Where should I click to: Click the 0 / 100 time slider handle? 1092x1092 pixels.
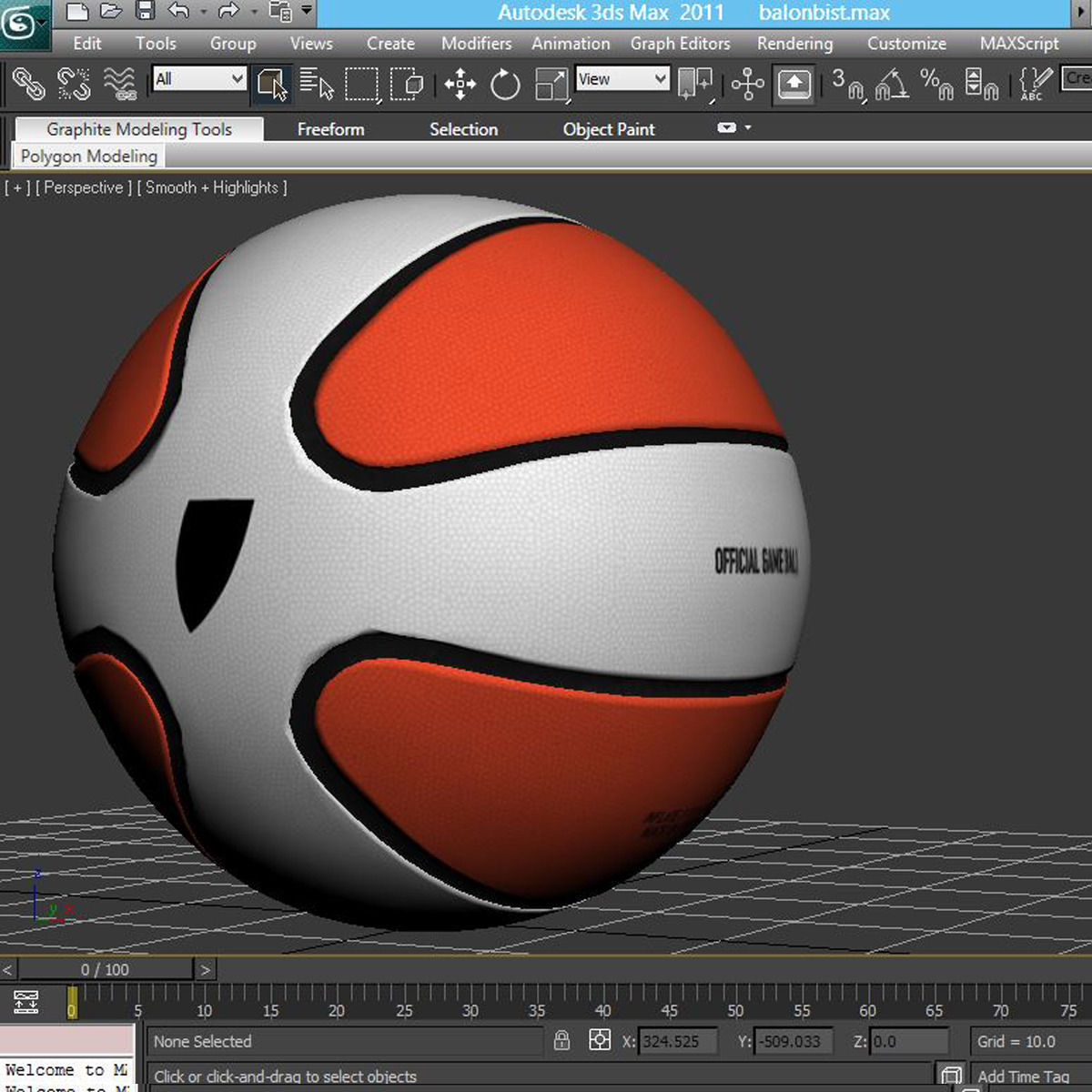coord(105,970)
